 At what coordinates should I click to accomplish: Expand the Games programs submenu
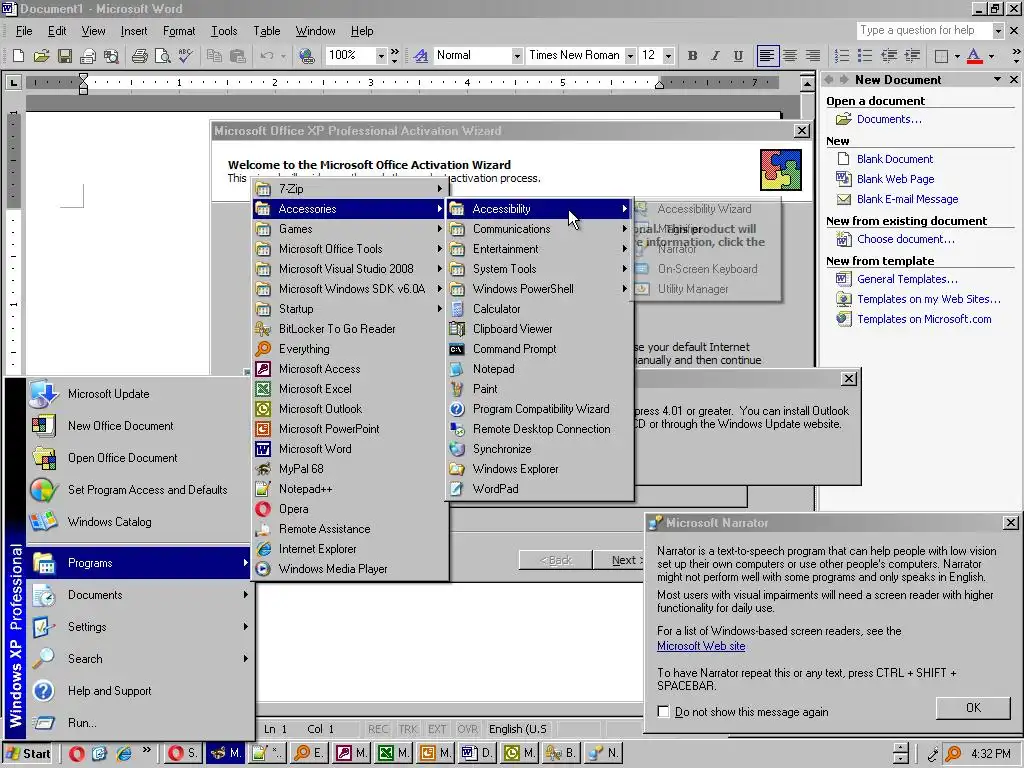pyautogui.click(x=351, y=229)
